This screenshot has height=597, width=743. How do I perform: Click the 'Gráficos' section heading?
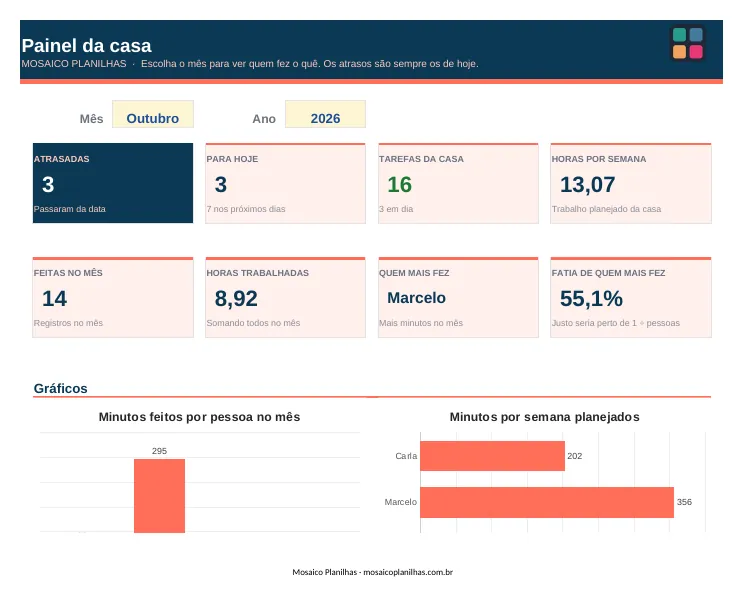point(61,389)
